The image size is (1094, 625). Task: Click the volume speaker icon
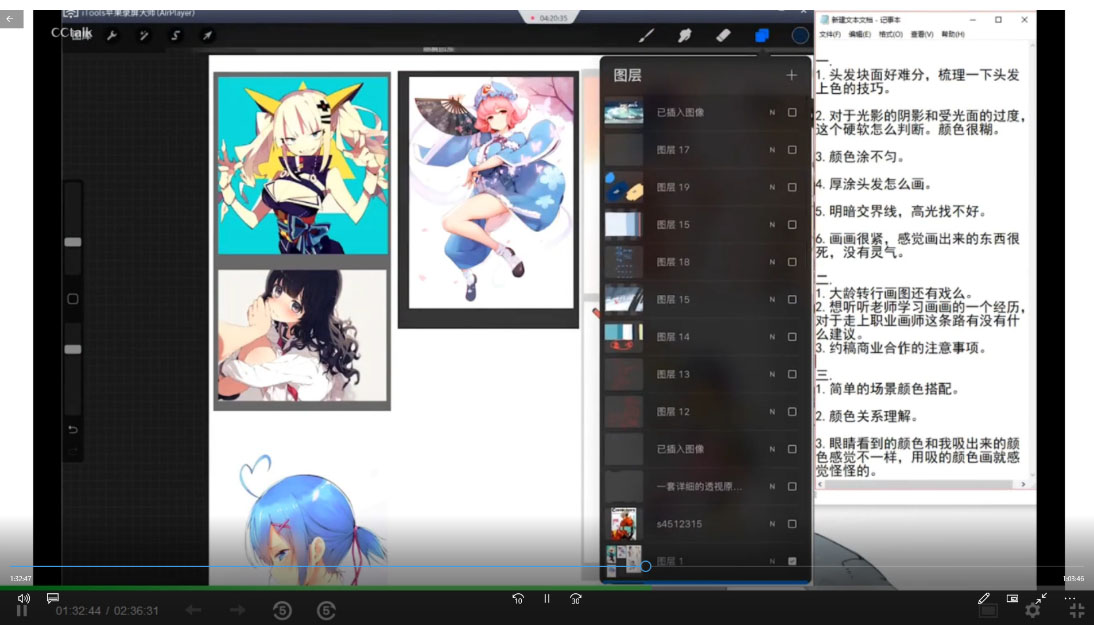[x=24, y=598]
